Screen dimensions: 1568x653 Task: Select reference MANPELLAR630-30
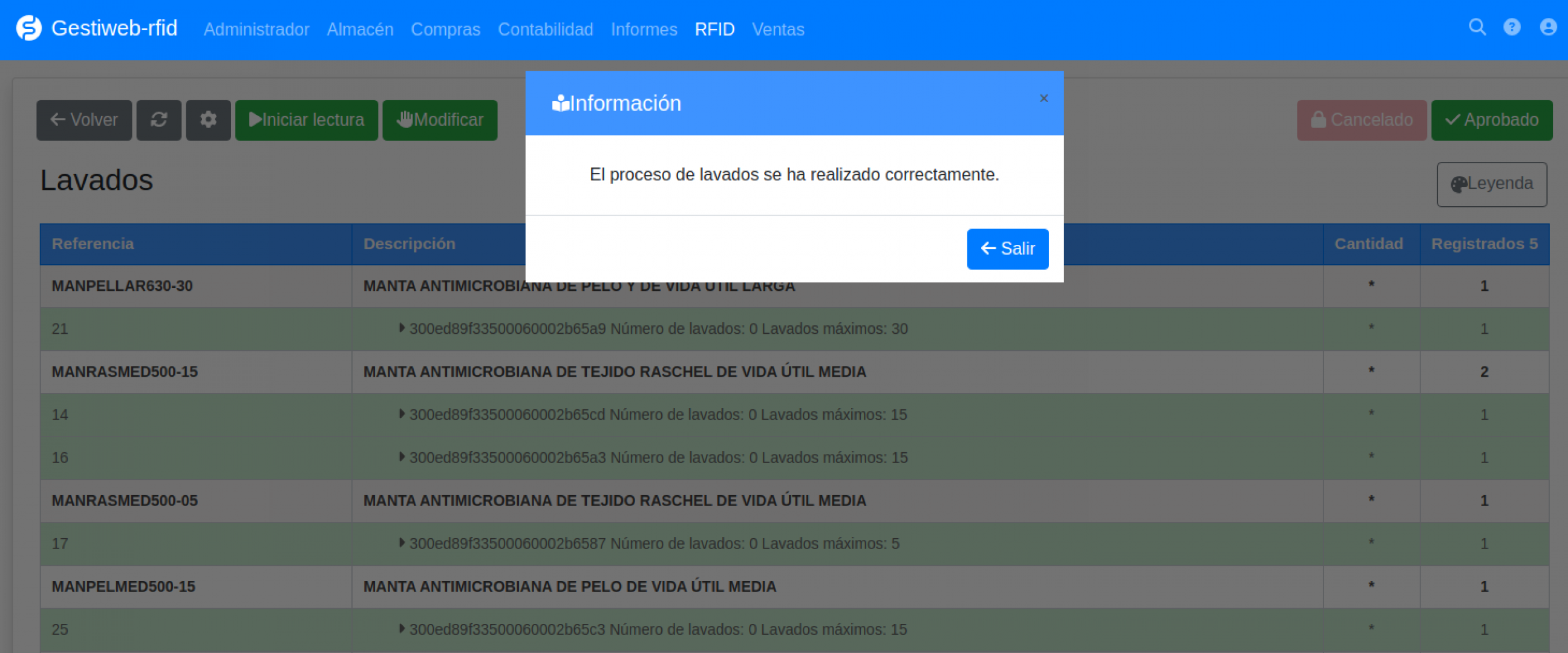(122, 286)
